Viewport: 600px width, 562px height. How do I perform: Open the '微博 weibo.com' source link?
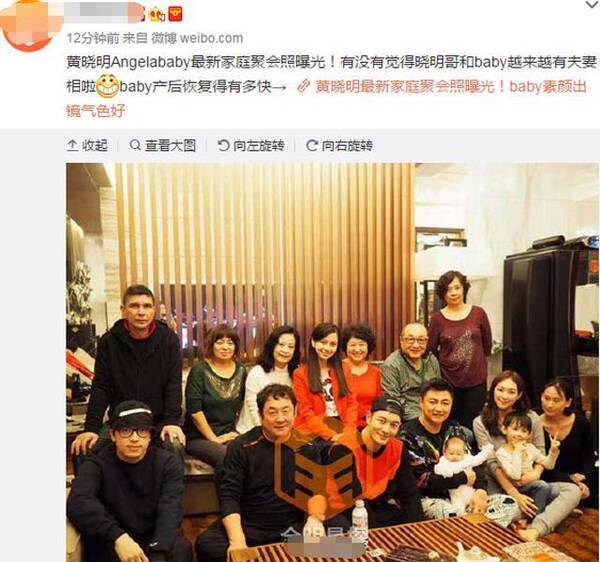click(x=197, y=38)
